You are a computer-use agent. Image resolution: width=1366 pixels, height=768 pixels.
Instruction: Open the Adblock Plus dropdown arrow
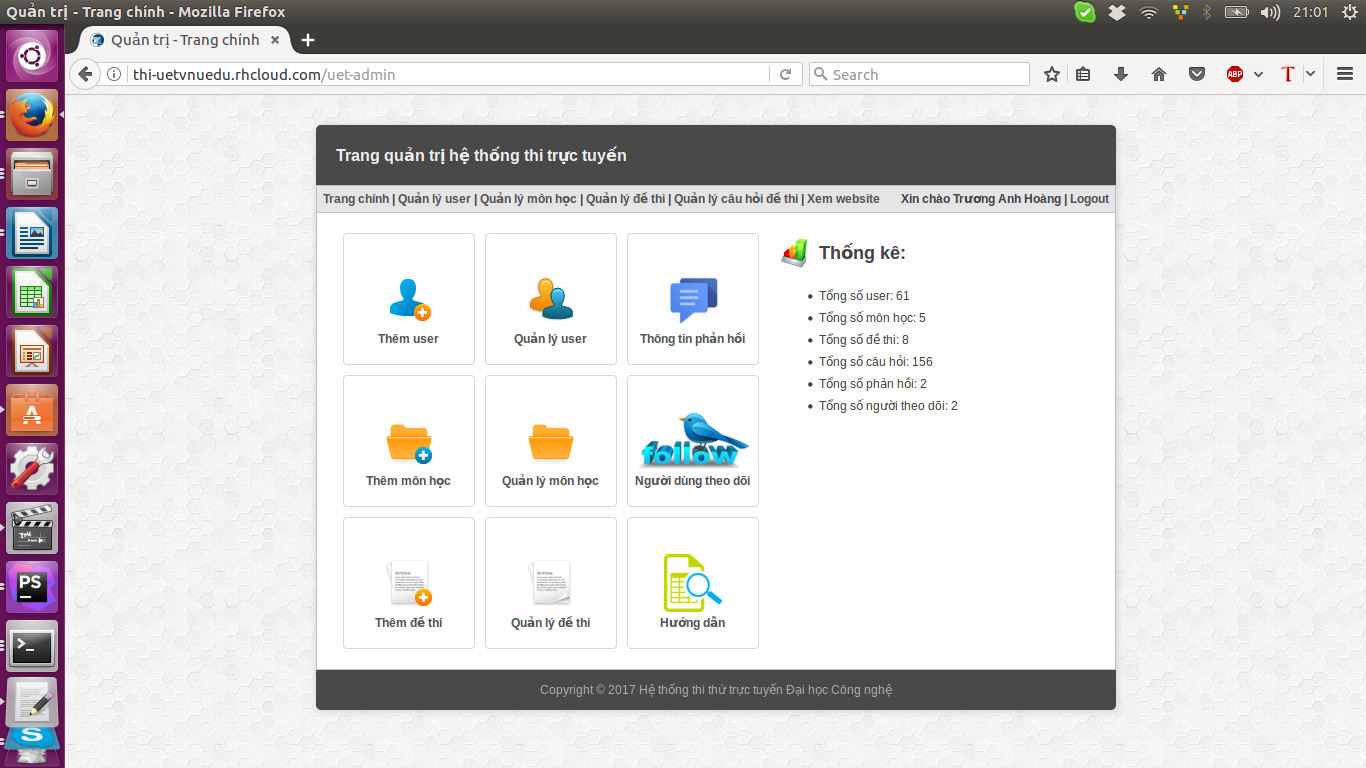[x=1258, y=74]
